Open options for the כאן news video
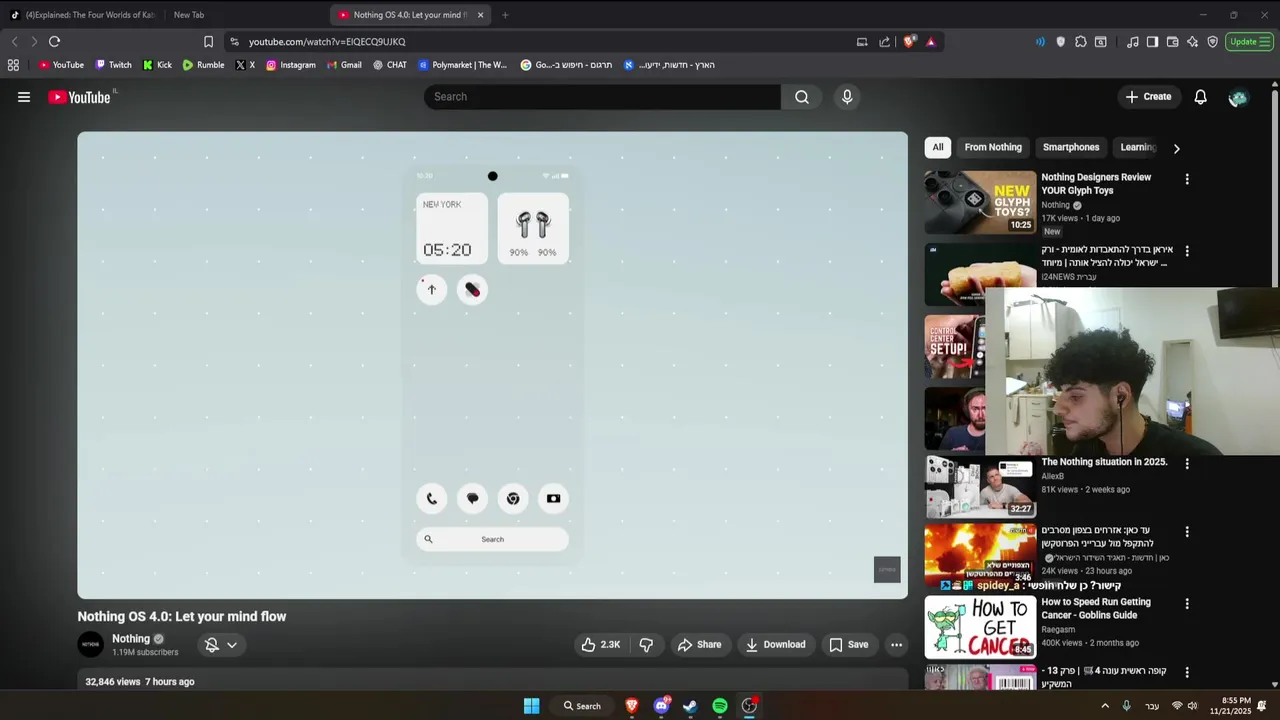Image resolution: width=1280 pixels, height=720 pixels. (1187, 532)
